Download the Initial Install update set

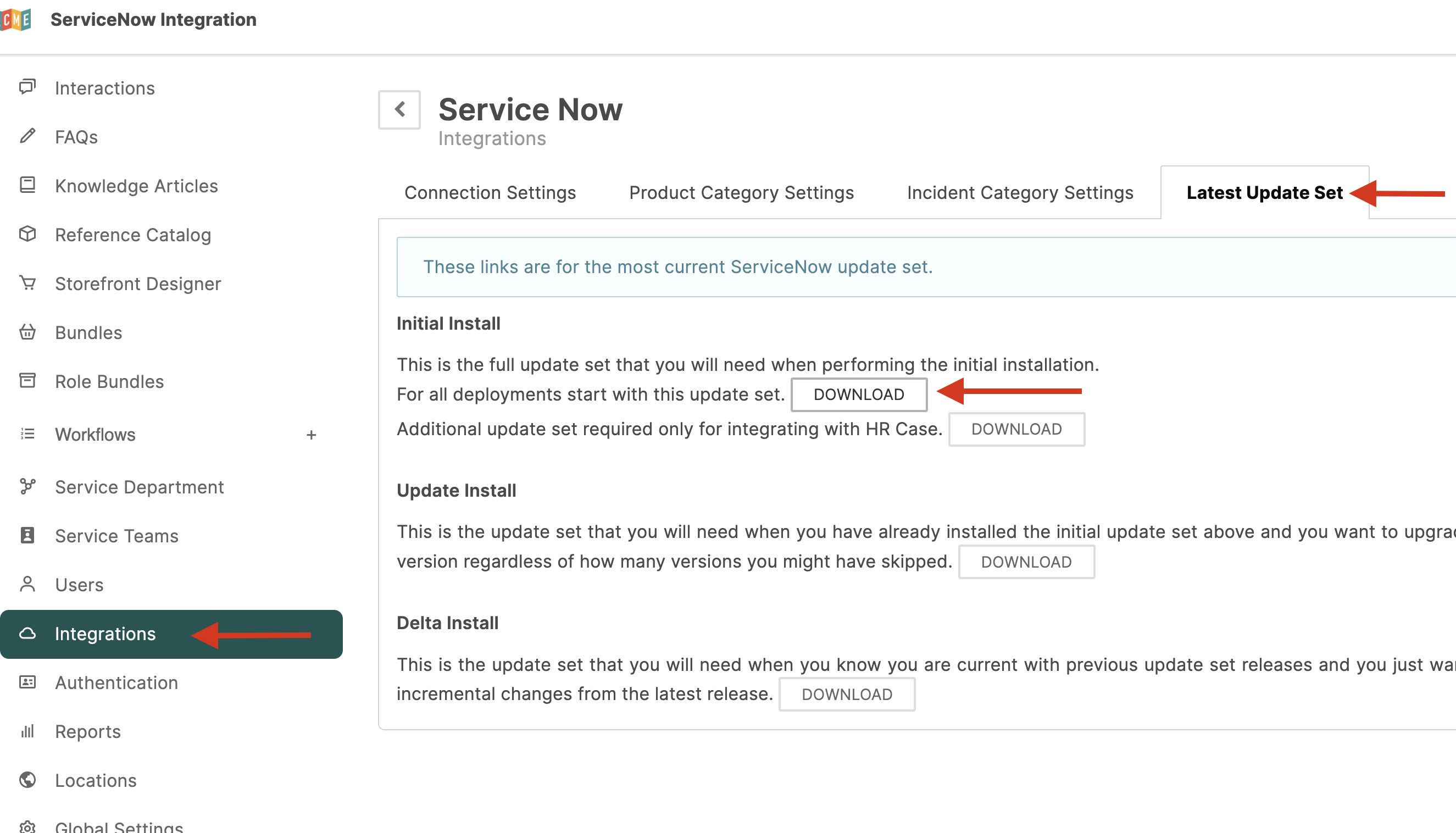click(x=859, y=394)
